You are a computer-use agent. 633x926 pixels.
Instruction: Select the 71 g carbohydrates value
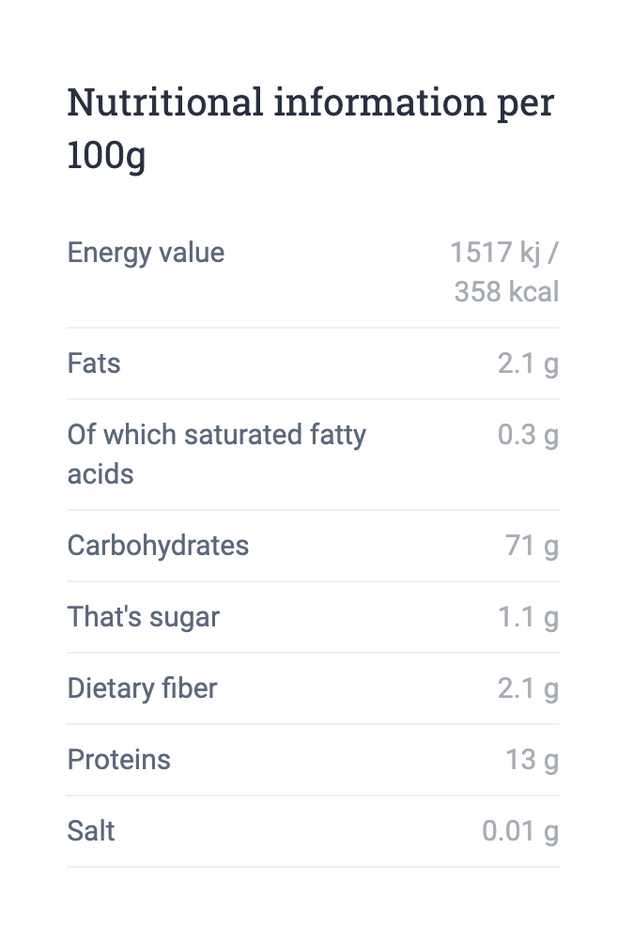tap(532, 546)
